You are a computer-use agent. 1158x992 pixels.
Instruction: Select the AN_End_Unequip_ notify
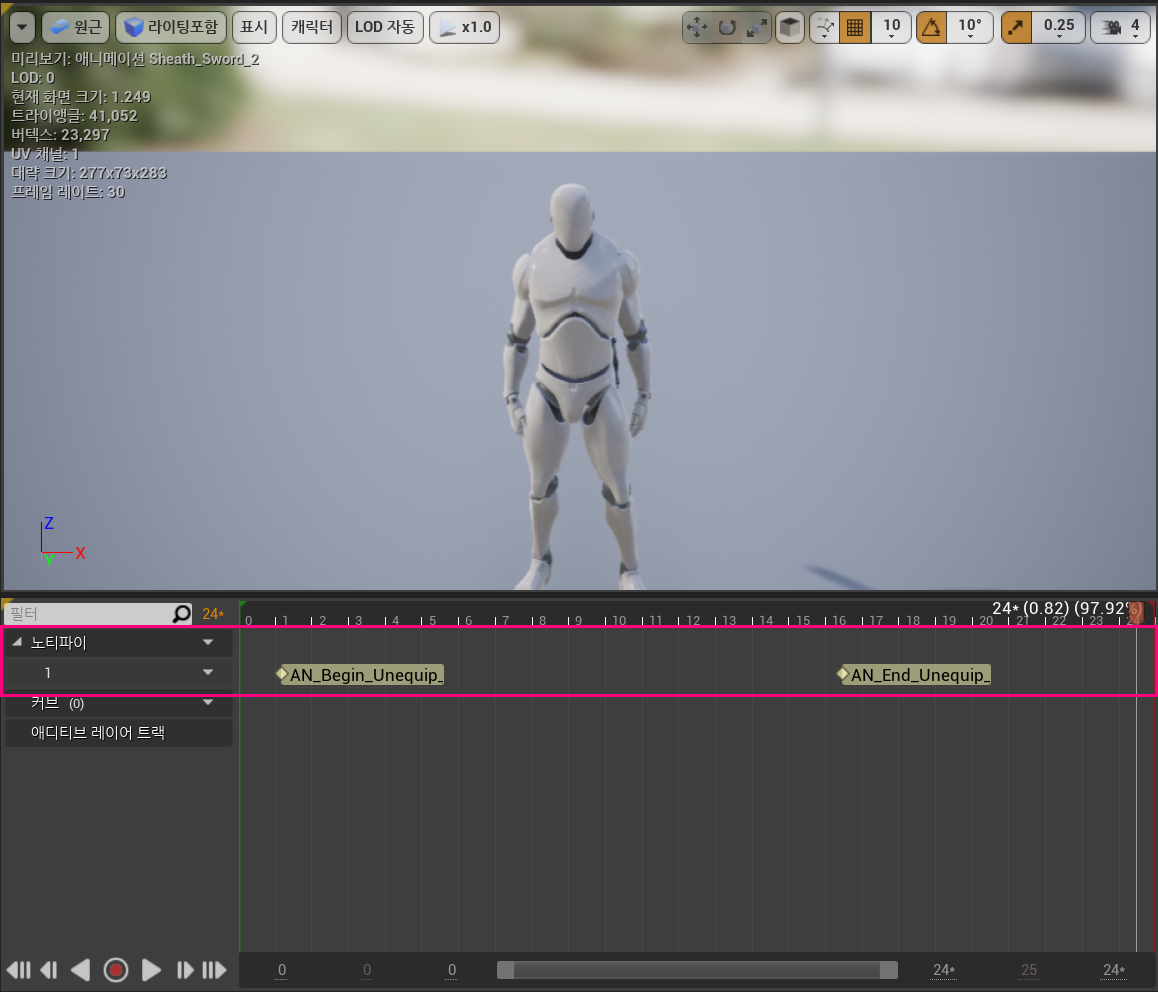914,674
